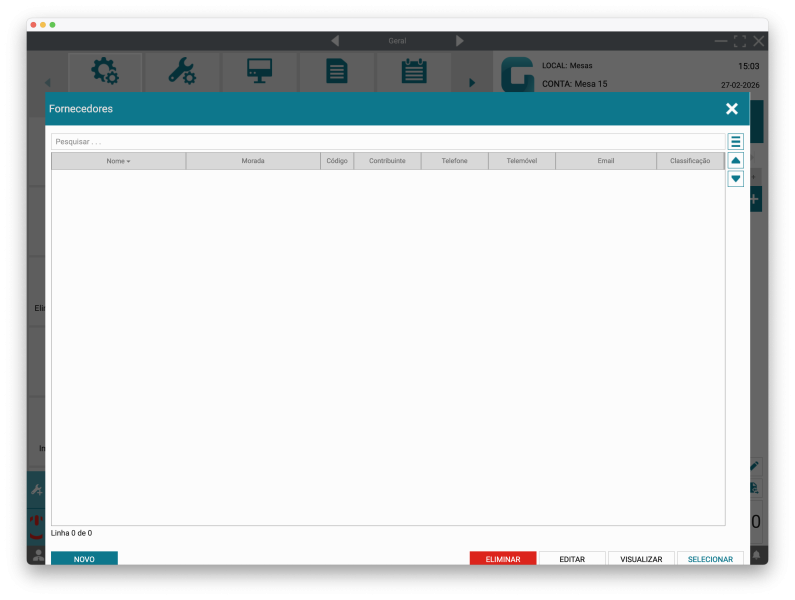Open the calendar notepad icon
This screenshot has height=600, width=795.
tap(414, 72)
